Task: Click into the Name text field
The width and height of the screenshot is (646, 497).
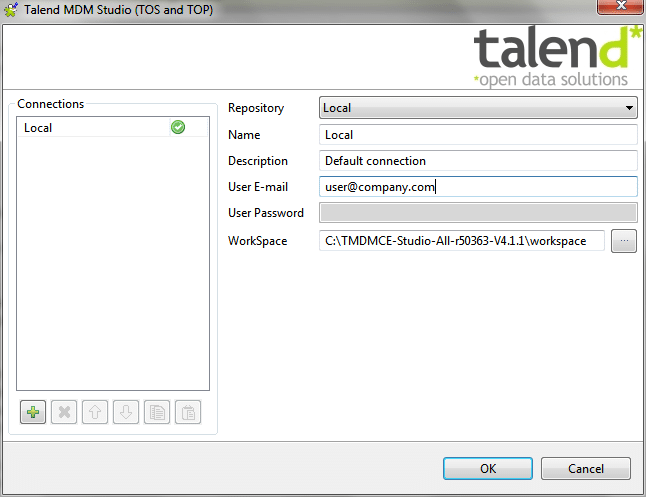Action: tap(478, 134)
